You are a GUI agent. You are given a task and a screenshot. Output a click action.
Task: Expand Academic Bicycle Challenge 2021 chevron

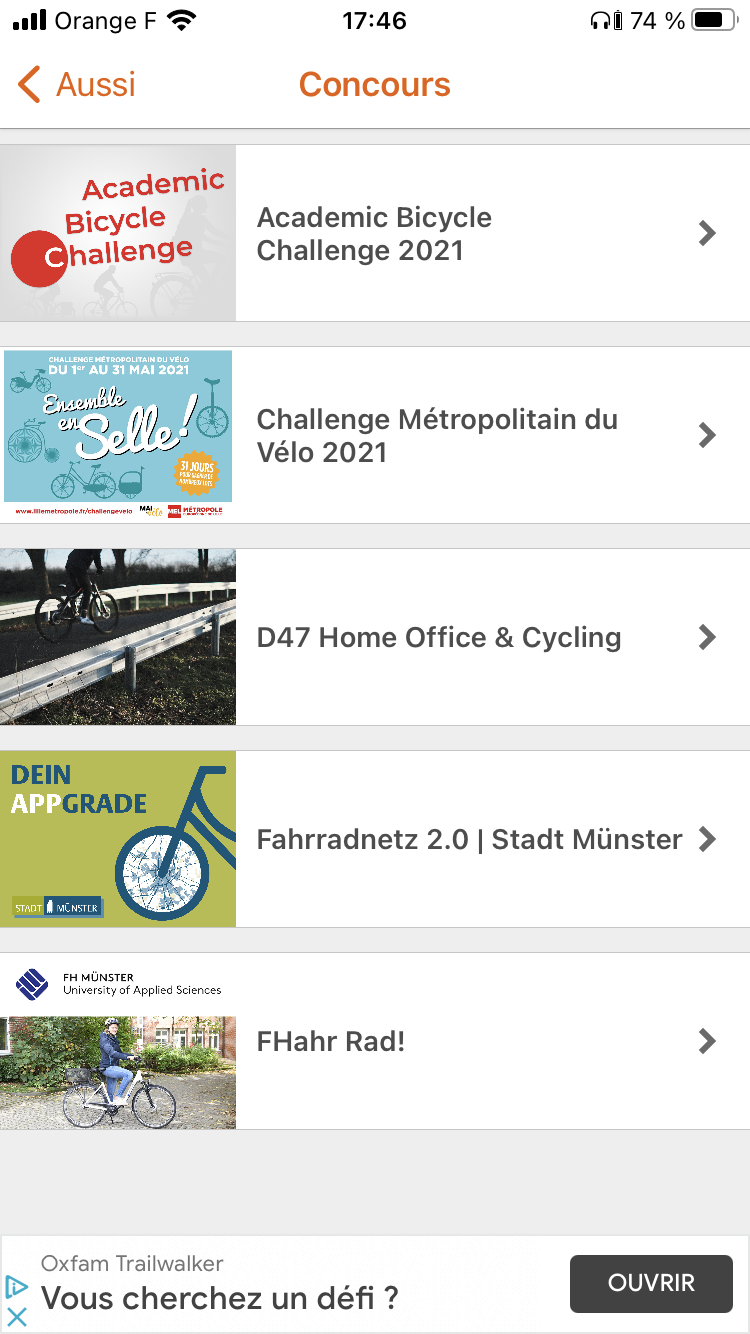pyautogui.click(x=708, y=234)
